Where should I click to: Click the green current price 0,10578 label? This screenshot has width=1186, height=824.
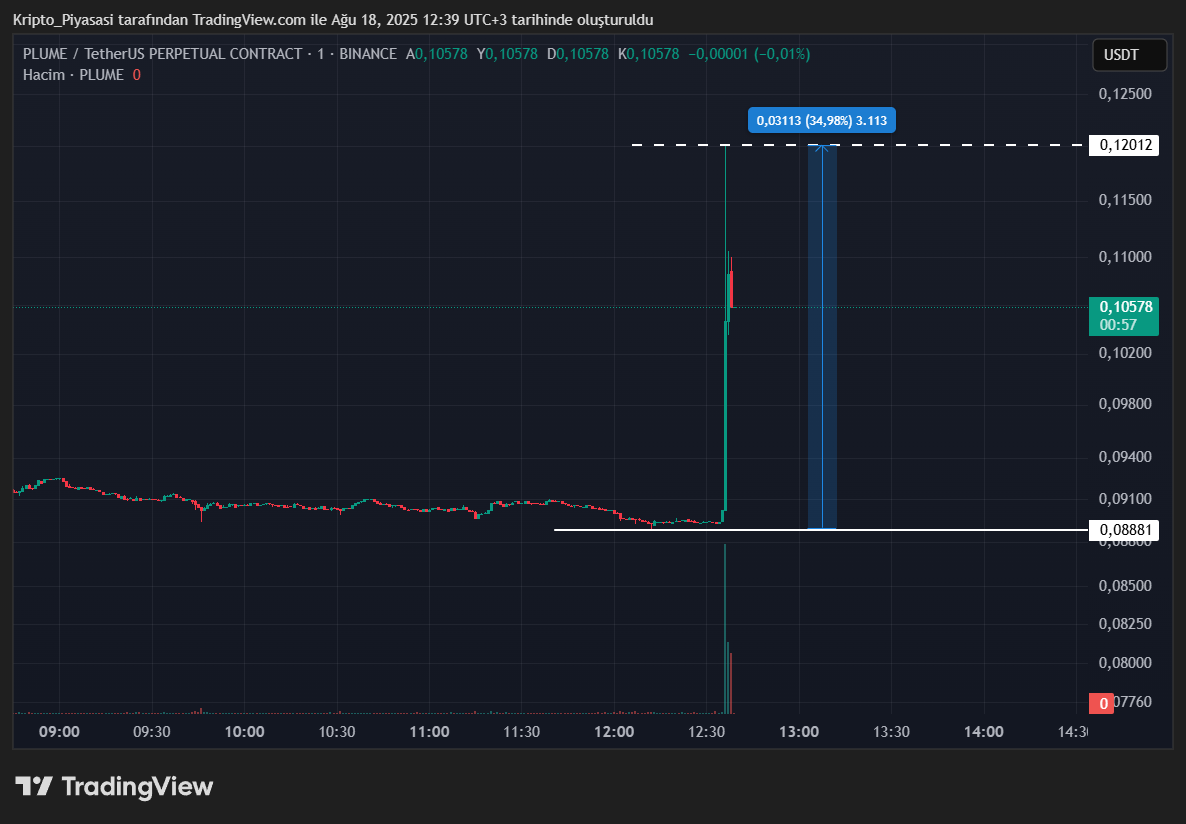click(x=1124, y=315)
